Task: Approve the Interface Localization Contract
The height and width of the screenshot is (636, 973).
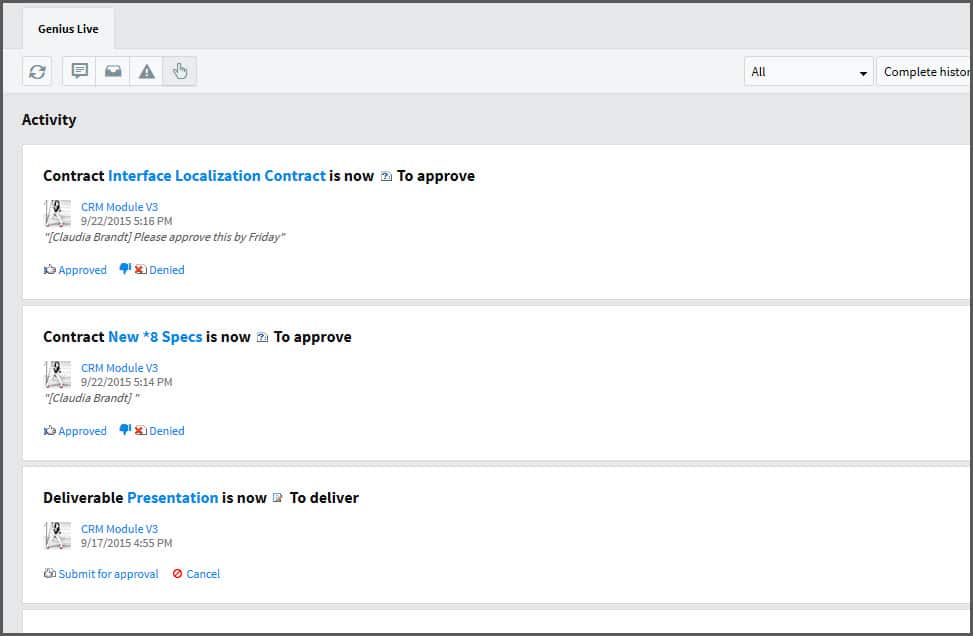Action: (76, 270)
